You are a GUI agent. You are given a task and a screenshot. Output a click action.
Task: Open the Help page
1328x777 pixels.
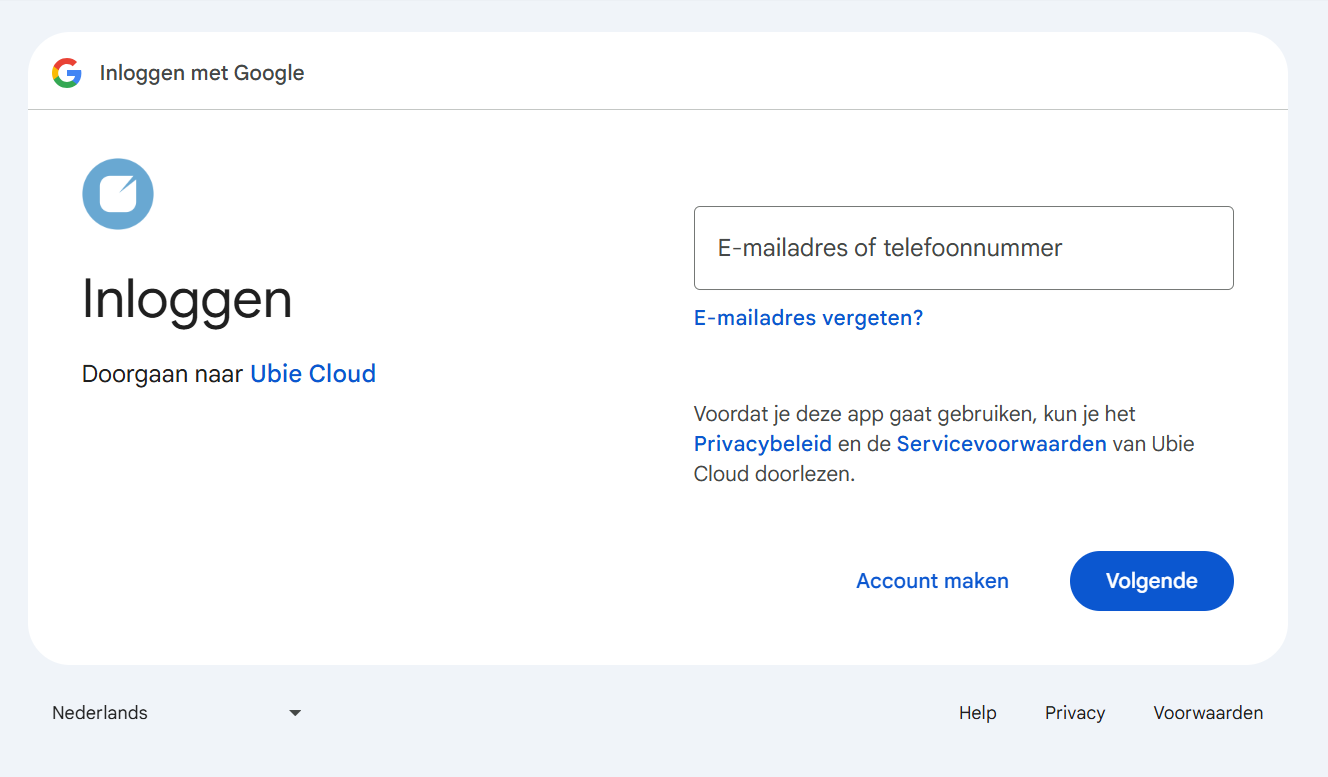(x=977, y=712)
